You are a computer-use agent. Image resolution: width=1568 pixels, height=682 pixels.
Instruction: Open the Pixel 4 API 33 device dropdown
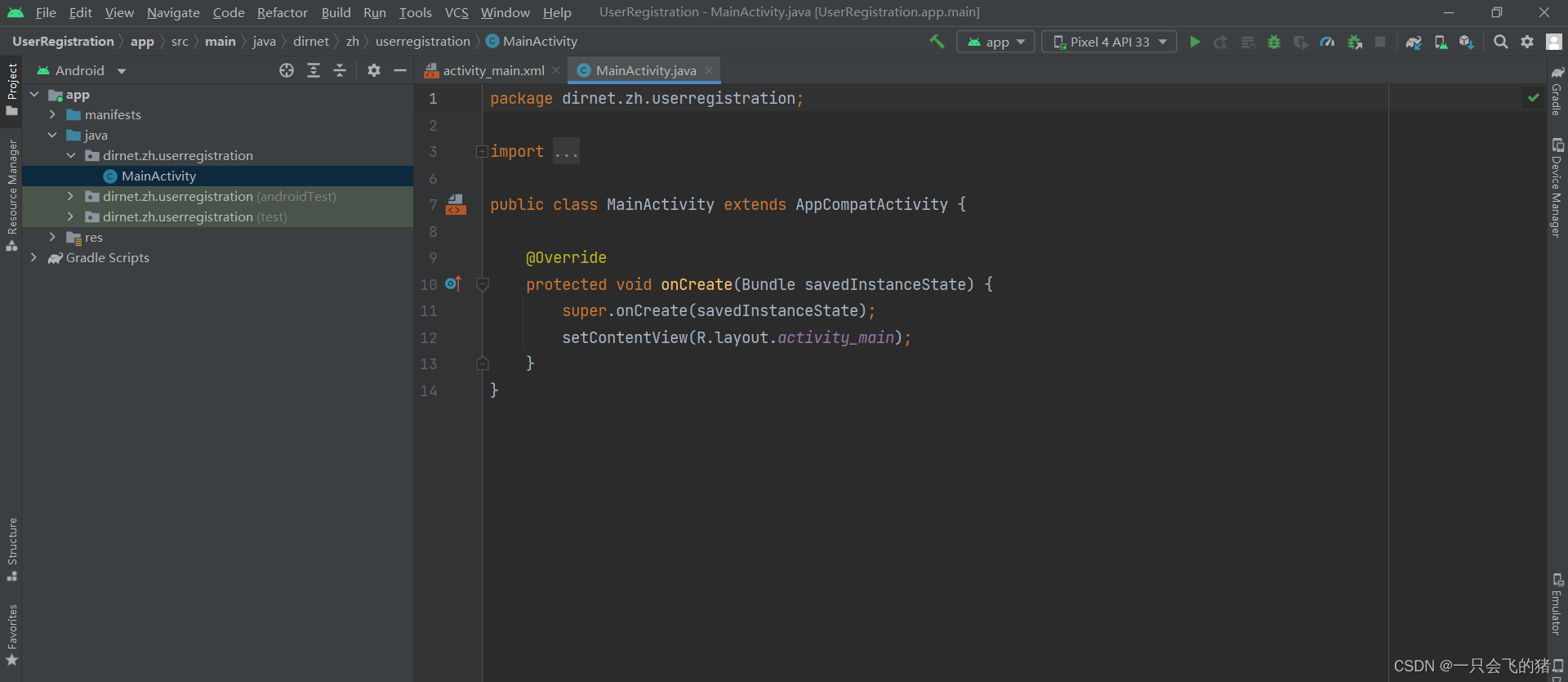point(1109,42)
